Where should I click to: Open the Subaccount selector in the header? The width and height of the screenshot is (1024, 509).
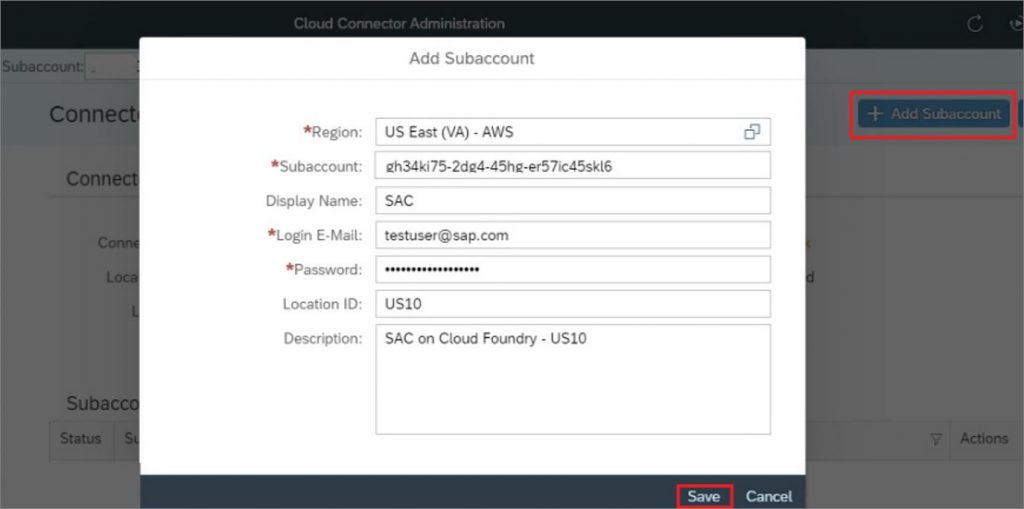(x=112, y=67)
